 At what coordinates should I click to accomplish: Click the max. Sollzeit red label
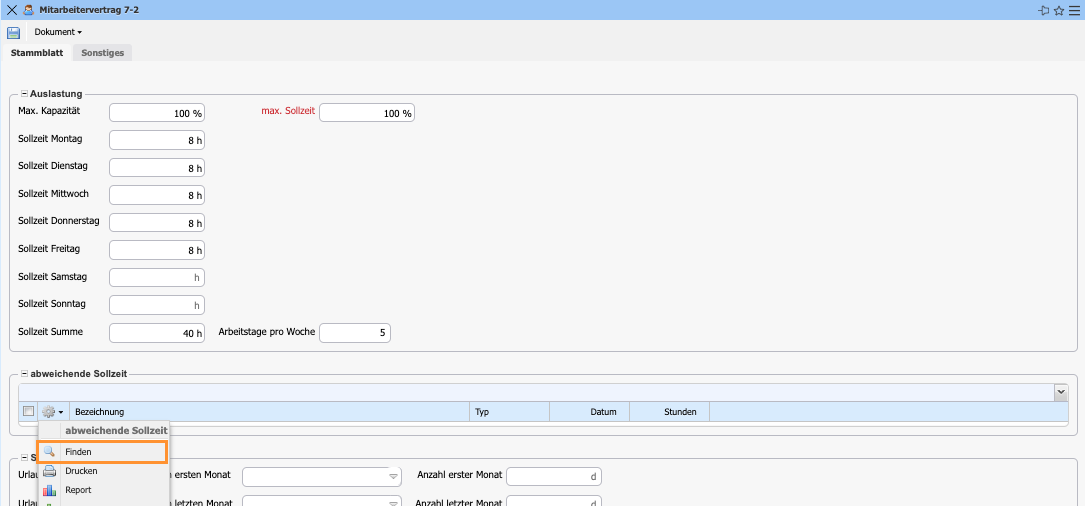pos(288,111)
